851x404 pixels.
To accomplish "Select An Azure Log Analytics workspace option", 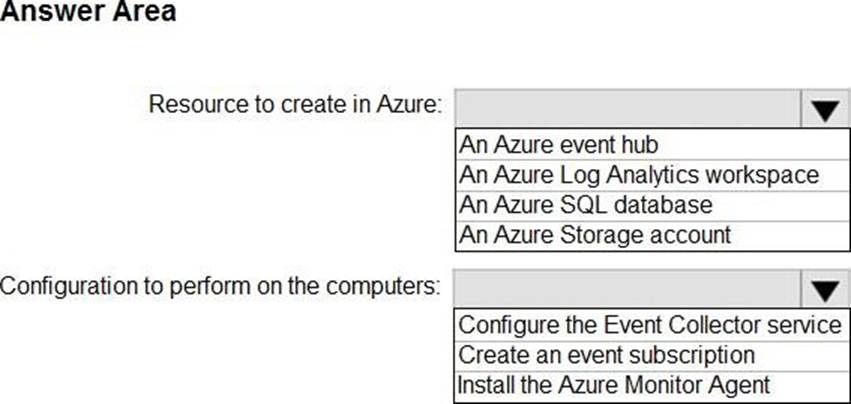I will click(x=652, y=175).
